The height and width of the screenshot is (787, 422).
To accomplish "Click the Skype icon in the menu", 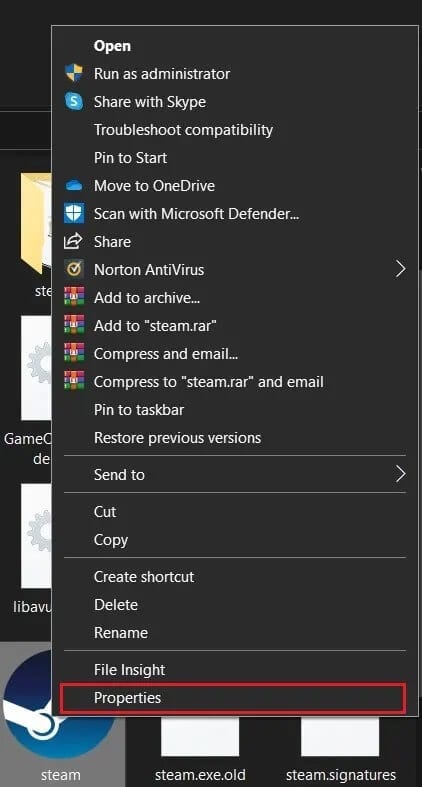I will tap(74, 102).
